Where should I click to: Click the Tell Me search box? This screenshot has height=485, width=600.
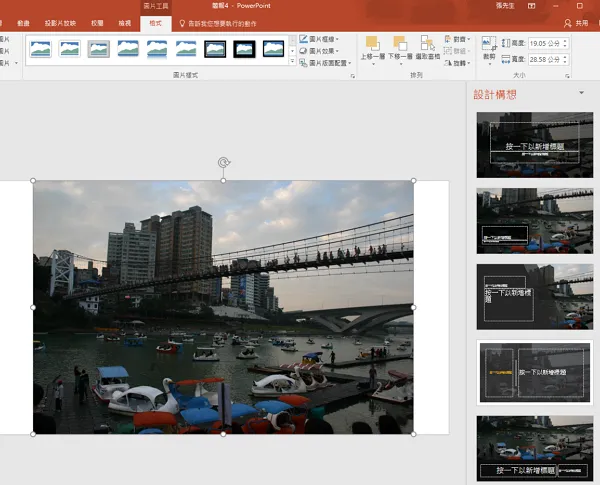point(218,24)
